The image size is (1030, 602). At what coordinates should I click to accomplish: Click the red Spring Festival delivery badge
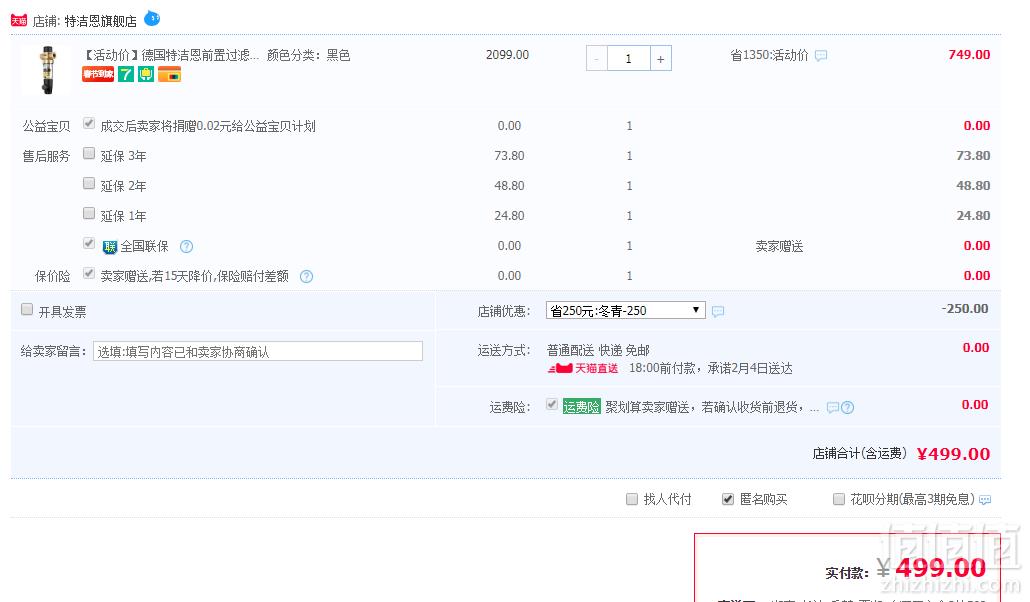98,74
